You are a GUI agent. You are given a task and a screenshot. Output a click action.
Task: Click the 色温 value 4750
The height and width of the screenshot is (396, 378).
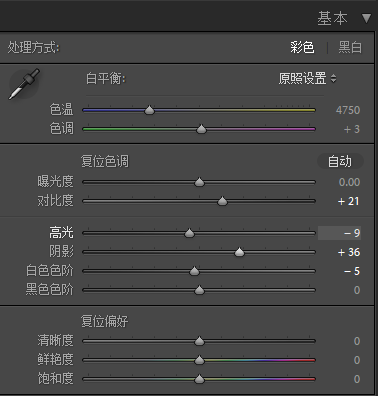coord(348,110)
